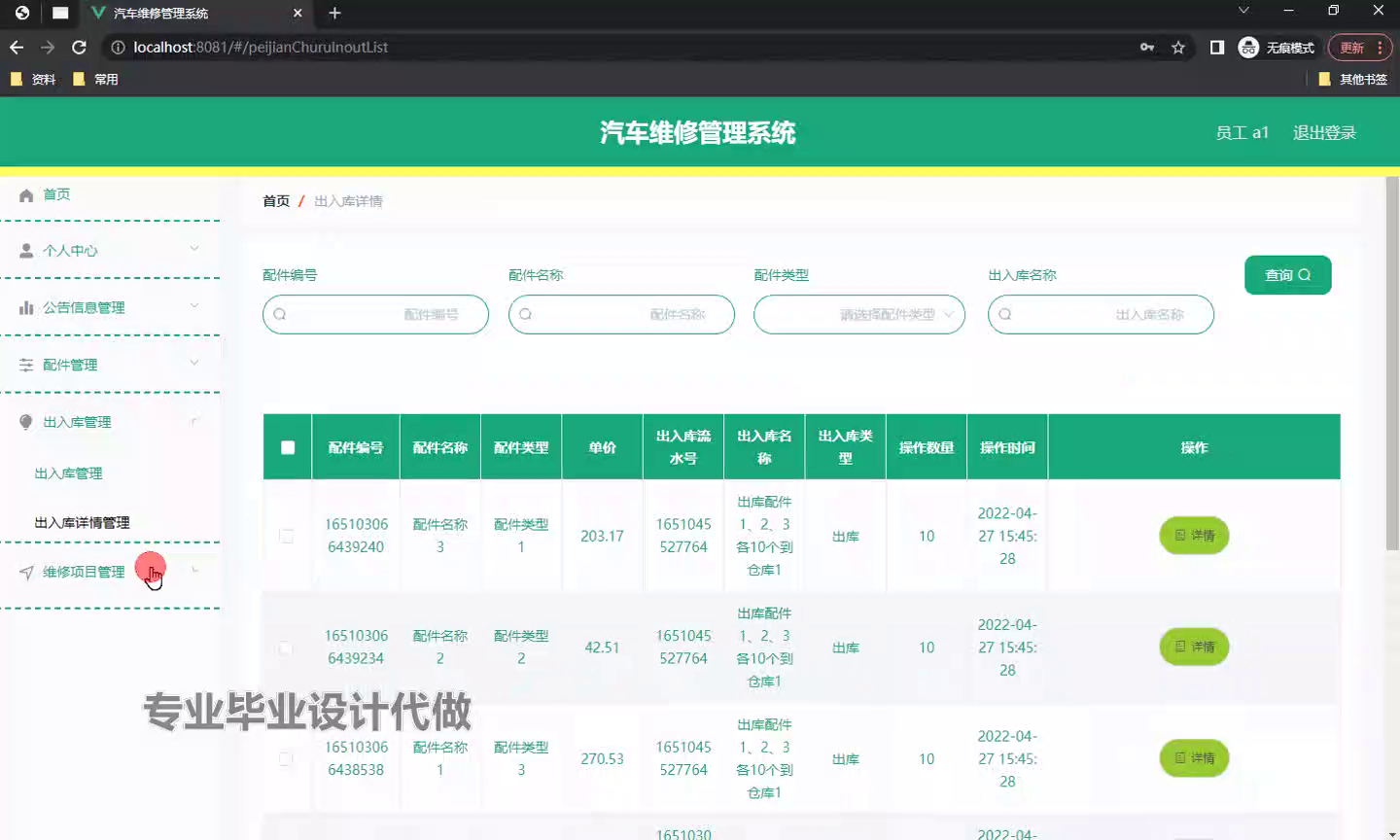
Task: Click the 首页 breadcrumb link
Action: (276, 201)
